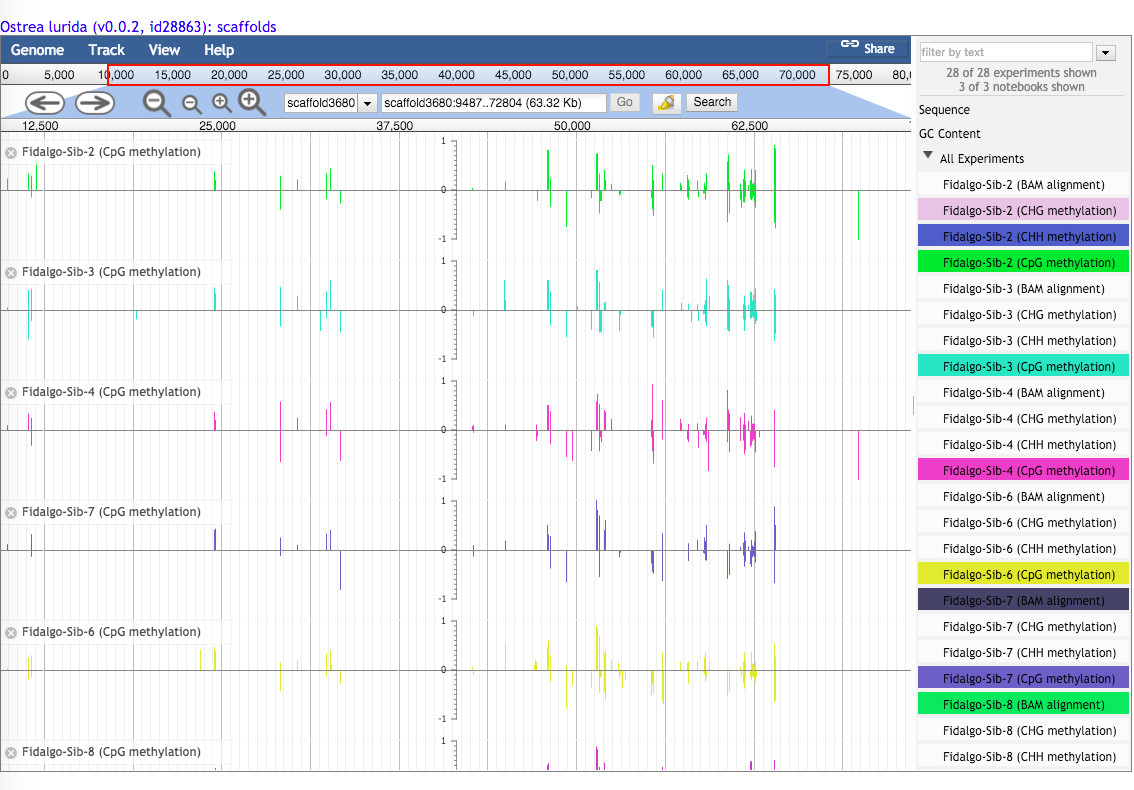The width and height of the screenshot is (1134, 790).
Task: Open the Ostrea lurida scaffolds title link
Action: (x=138, y=27)
